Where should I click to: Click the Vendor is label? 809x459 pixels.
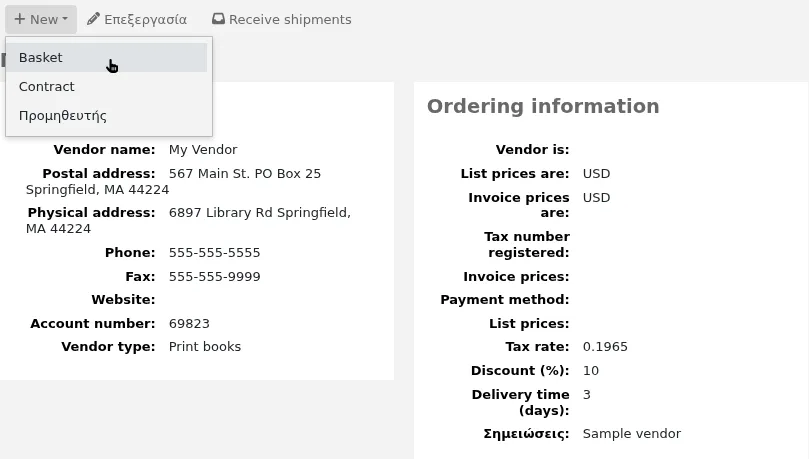(x=532, y=150)
